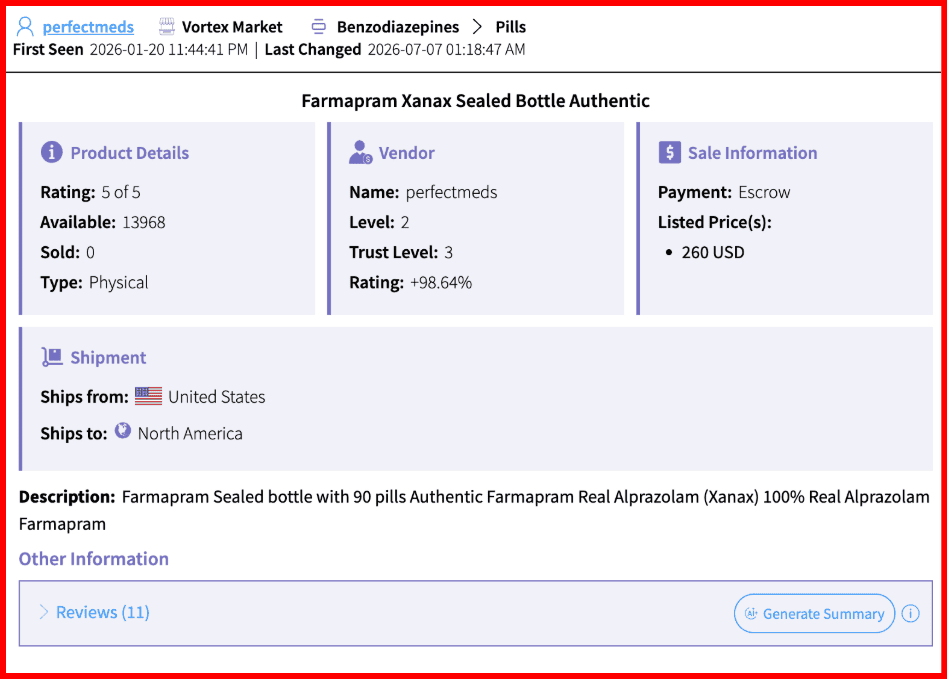Click the listing title Farmapram Xanax Sealed Bottle Authentic
Screen dimensions: 948x679
tap(475, 100)
